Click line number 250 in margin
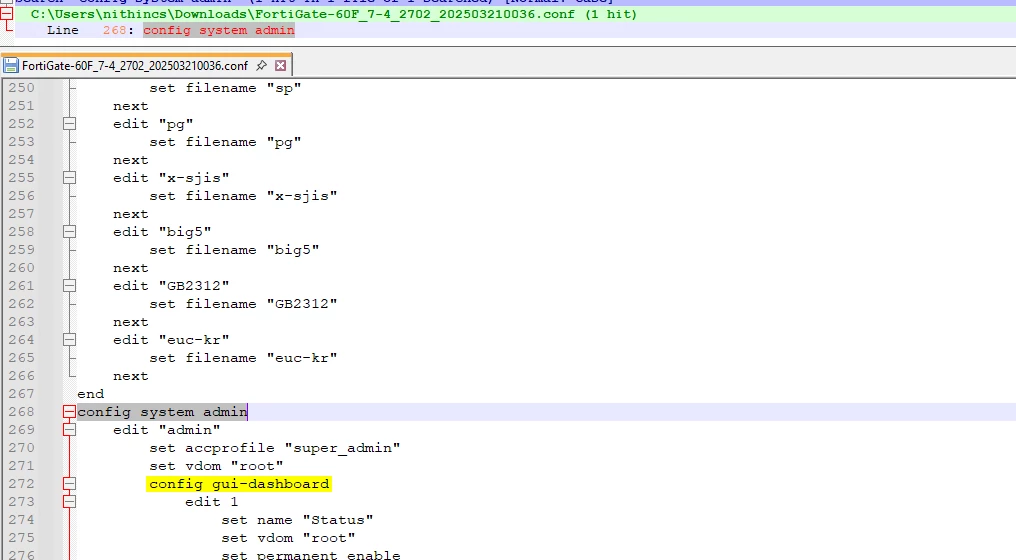1016x560 pixels. click(x=20, y=88)
